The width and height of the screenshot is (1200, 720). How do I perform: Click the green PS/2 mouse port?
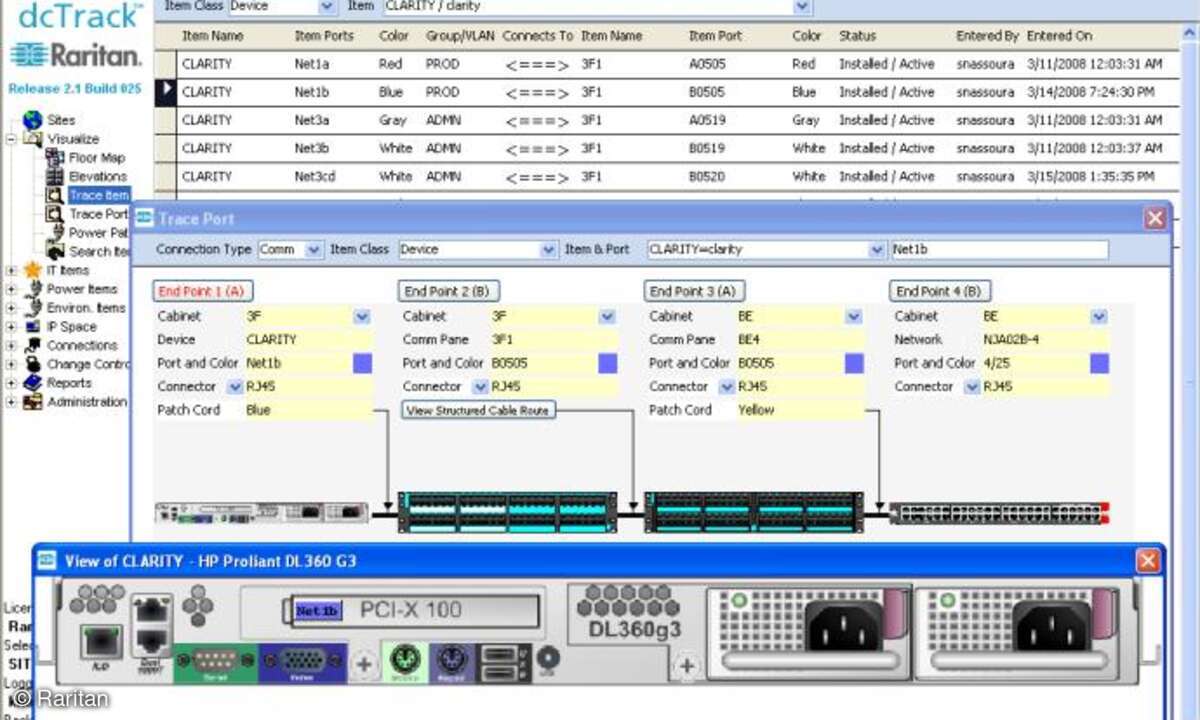click(x=405, y=662)
